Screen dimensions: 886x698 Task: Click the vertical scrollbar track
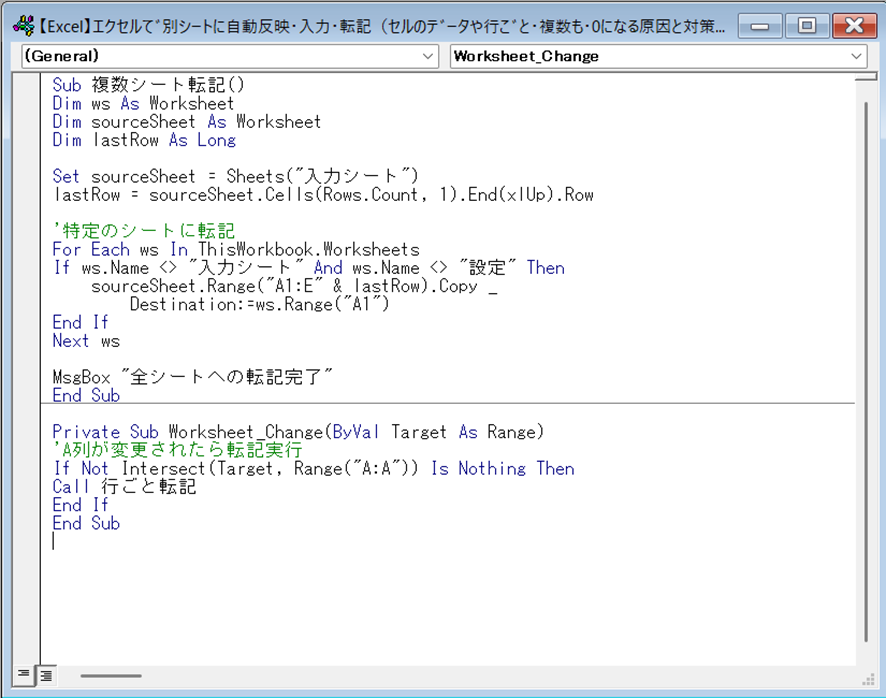click(864, 400)
